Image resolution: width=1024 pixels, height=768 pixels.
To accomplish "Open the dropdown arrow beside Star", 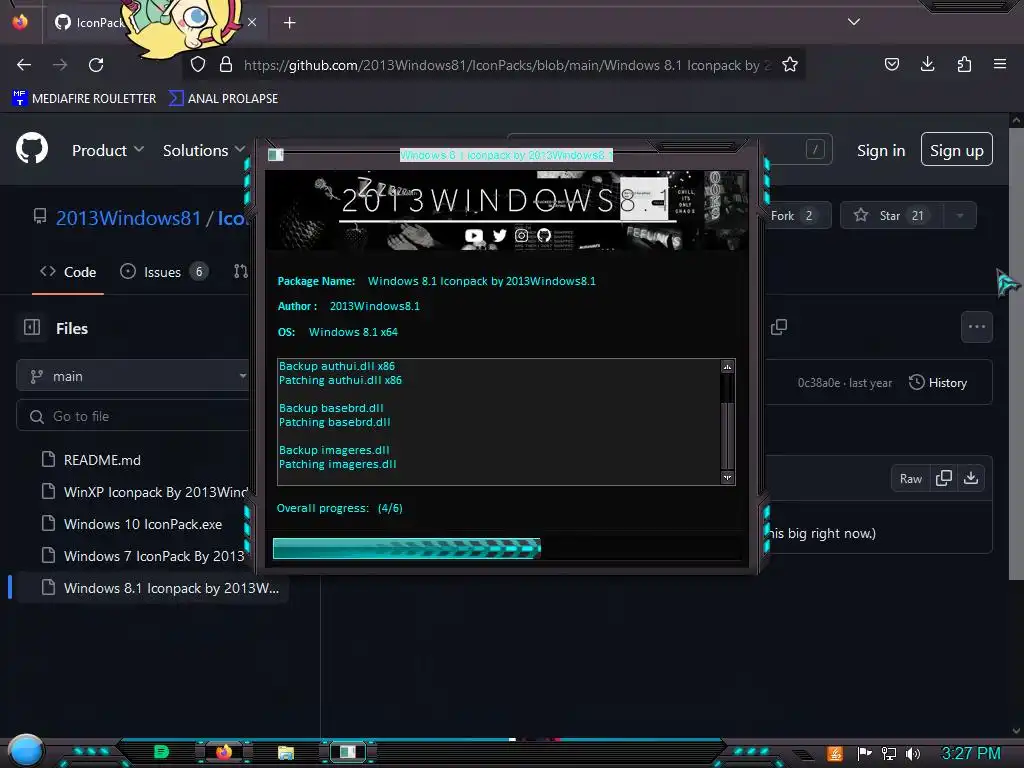I will tap(959, 216).
